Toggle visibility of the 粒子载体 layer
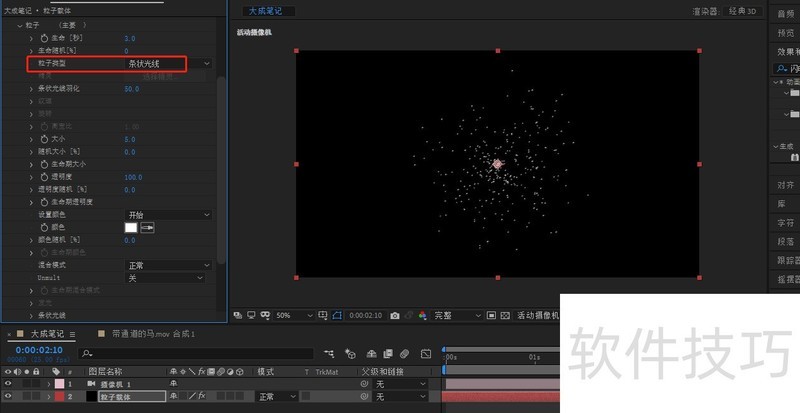The height and width of the screenshot is (413, 800). click(9, 396)
